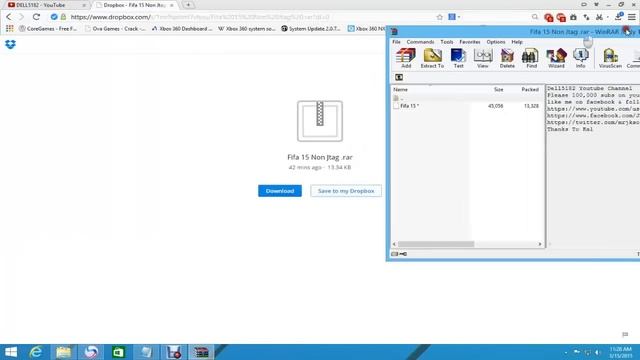Image resolution: width=640 pixels, height=360 pixels.
Task: Select the Fifa 15 entry in WinRAR list
Action: pyautogui.click(x=409, y=106)
